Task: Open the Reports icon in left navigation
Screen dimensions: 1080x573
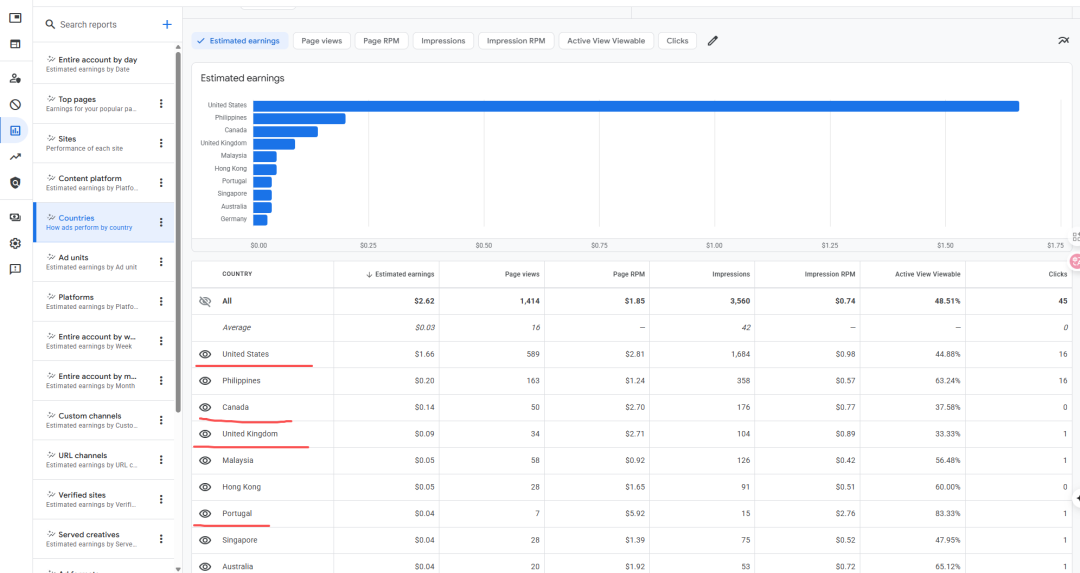Action: [x=15, y=130]
